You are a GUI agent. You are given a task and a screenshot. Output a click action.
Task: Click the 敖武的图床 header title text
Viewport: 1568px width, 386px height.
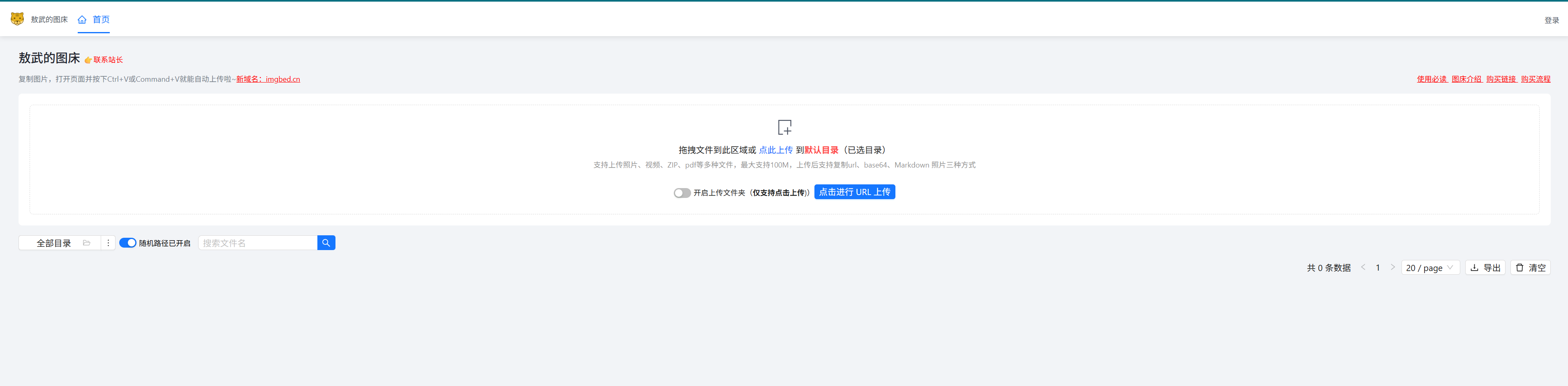pyautogui.click(x=49, y=19)
